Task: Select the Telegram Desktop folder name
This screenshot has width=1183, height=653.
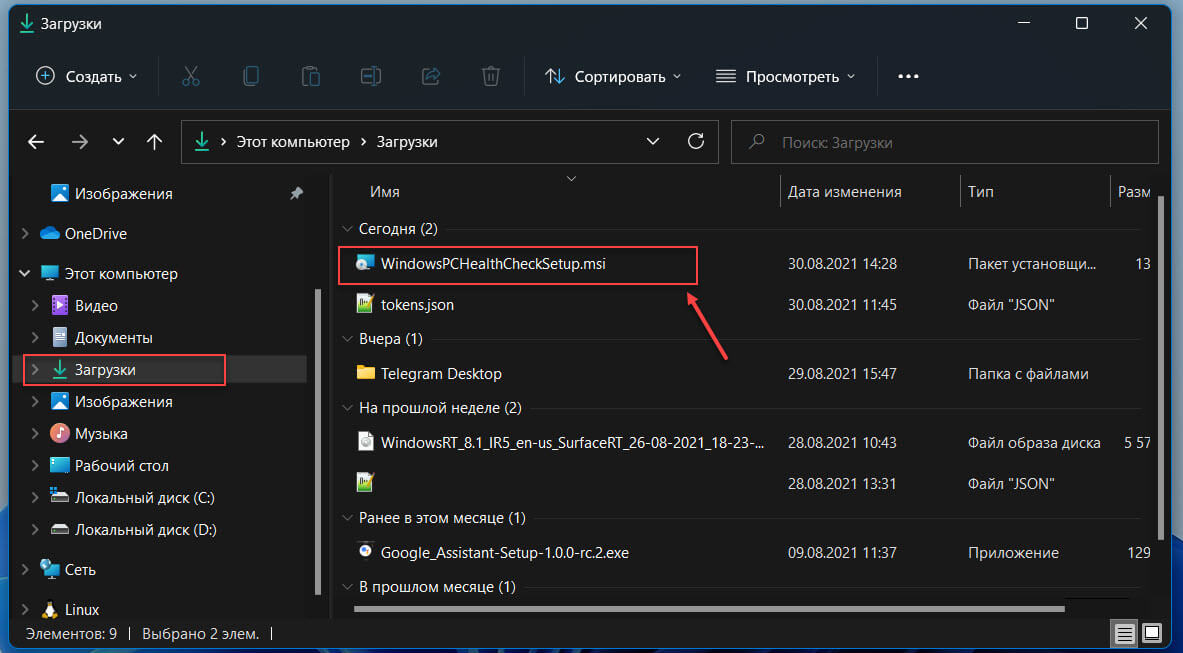Action: [441, 373]
